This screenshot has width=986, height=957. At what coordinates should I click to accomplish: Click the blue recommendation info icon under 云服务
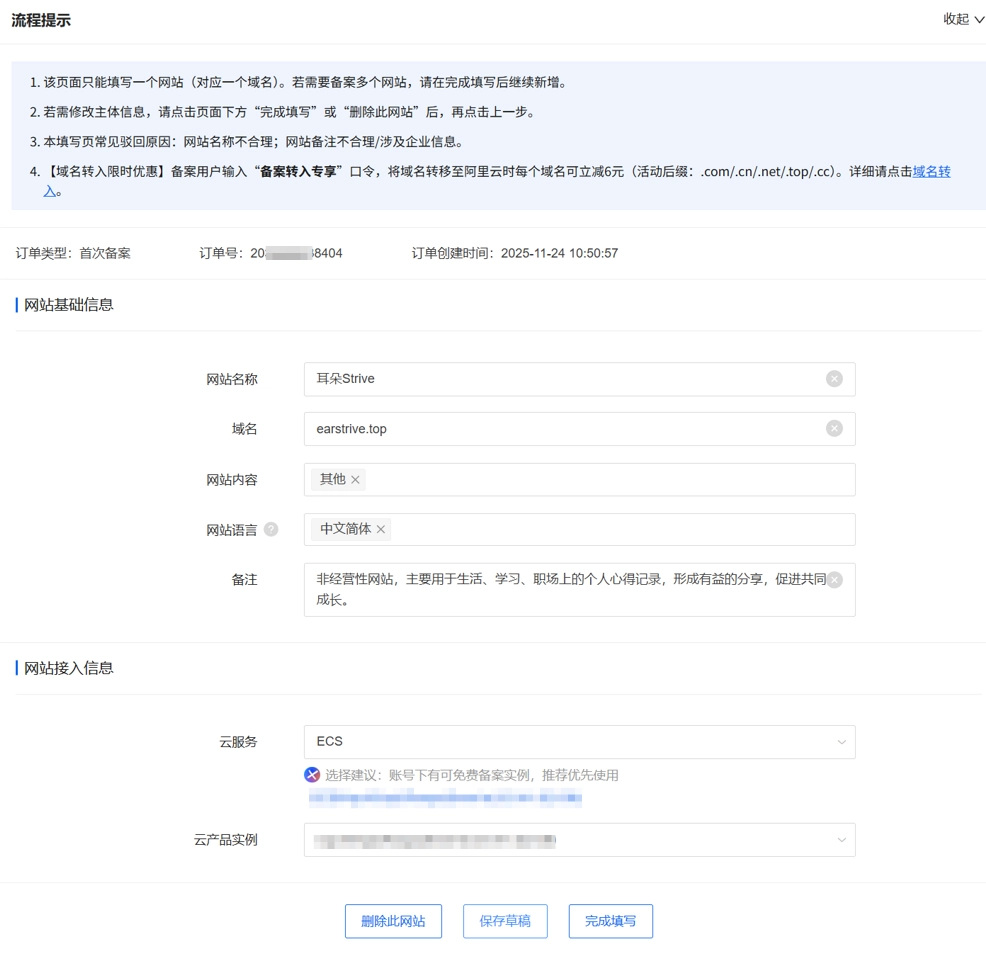312,775
